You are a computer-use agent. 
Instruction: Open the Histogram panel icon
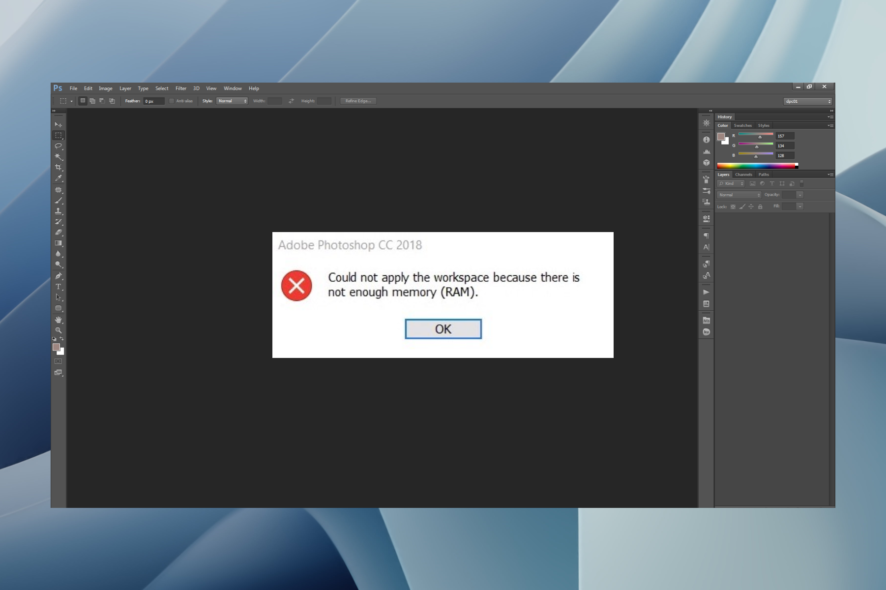(706, 151)
